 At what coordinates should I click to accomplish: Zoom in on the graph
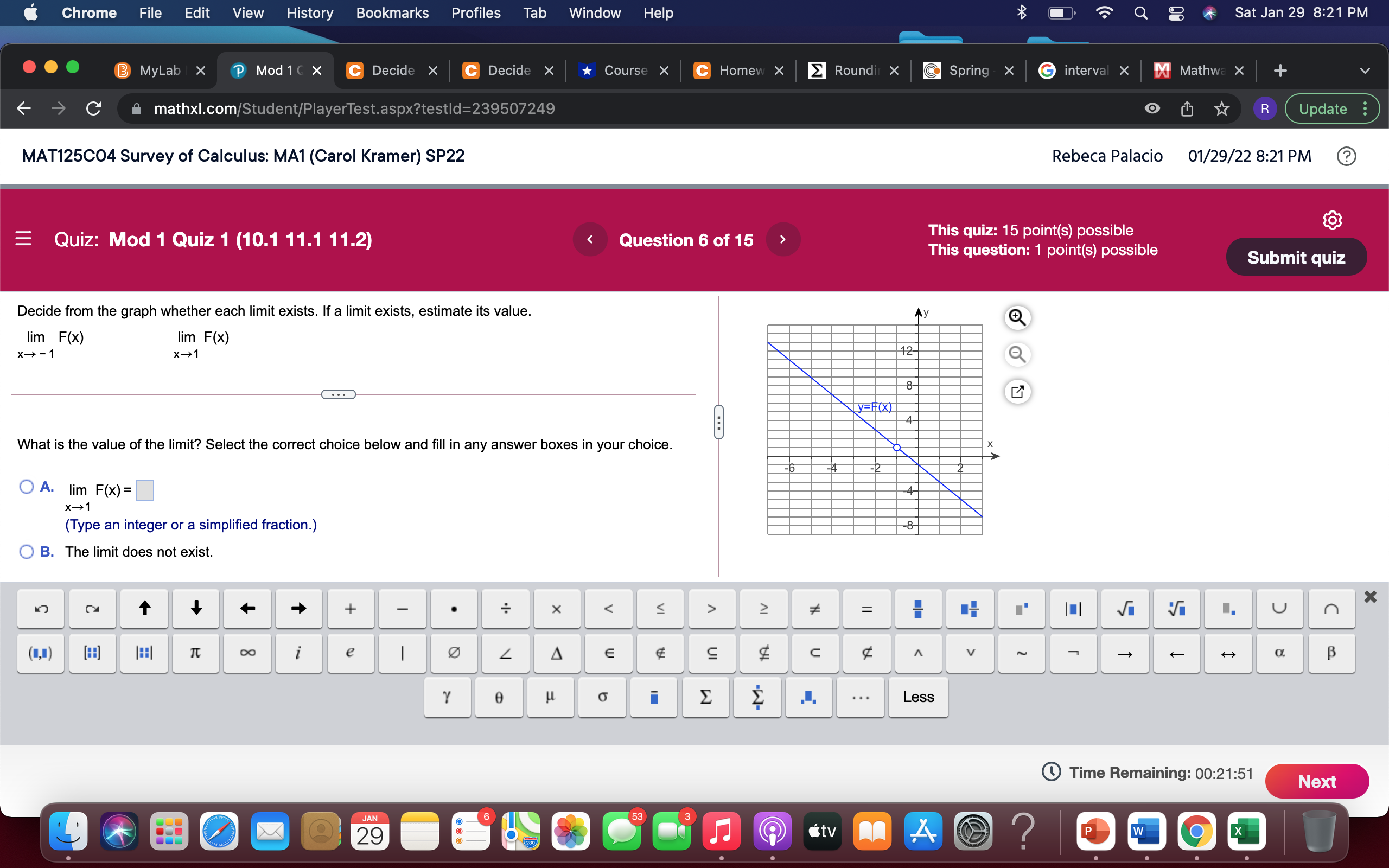point(1017,317)
